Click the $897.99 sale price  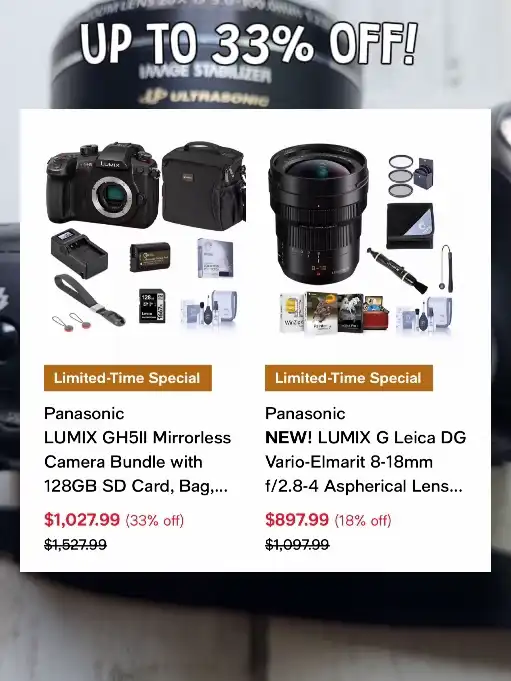click(x=297, y=519)
